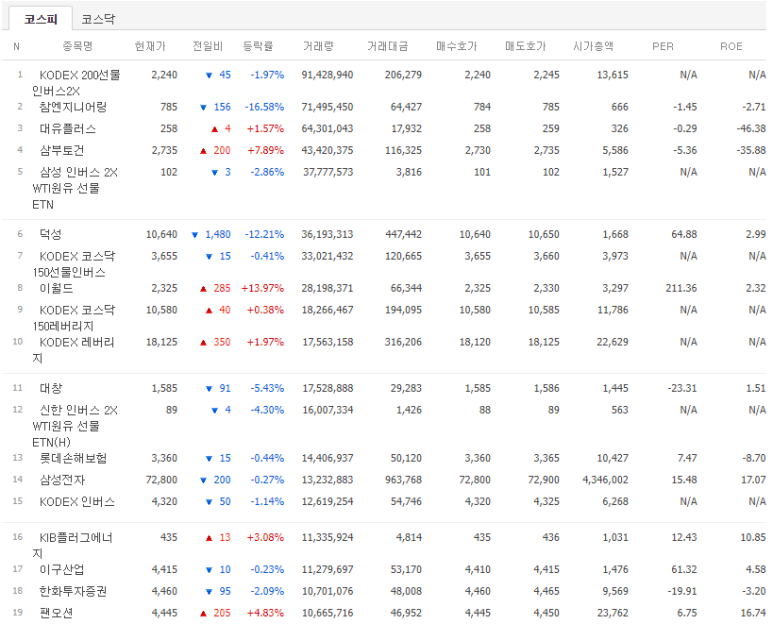Open 삼성 인버스 2X WTI원유 선물 ETN
This screenshot has height=624, width=773.
pos(77,172)
